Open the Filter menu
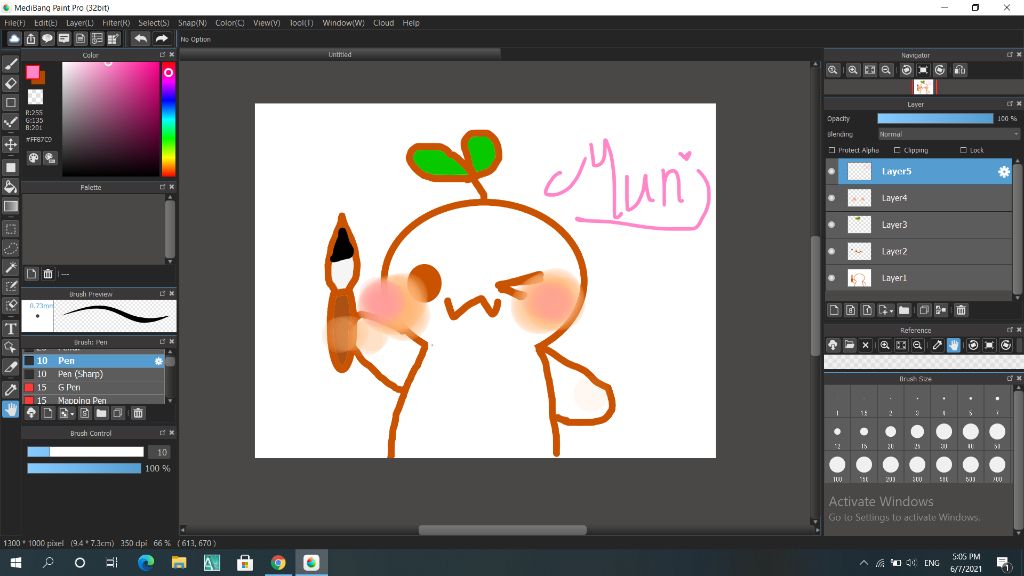The height and width of the screenshot is (576, 1024). pyautogui.click(x=116, y=23)
